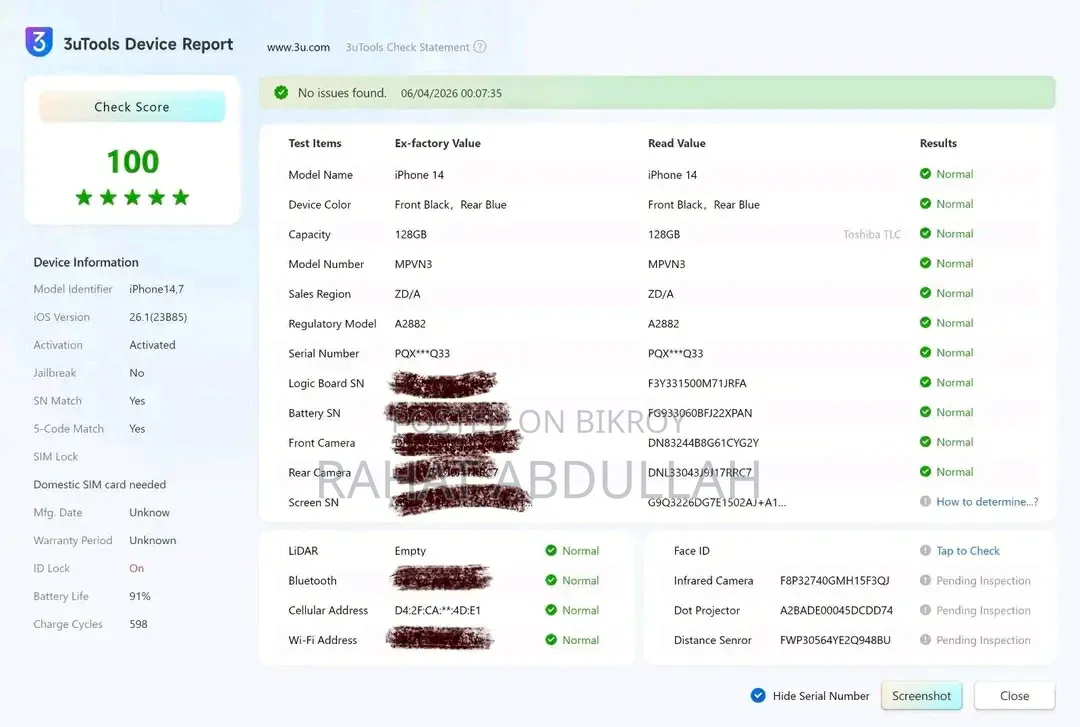Open the www.3u.com link

pyautogui.click(x=298, y=47)
